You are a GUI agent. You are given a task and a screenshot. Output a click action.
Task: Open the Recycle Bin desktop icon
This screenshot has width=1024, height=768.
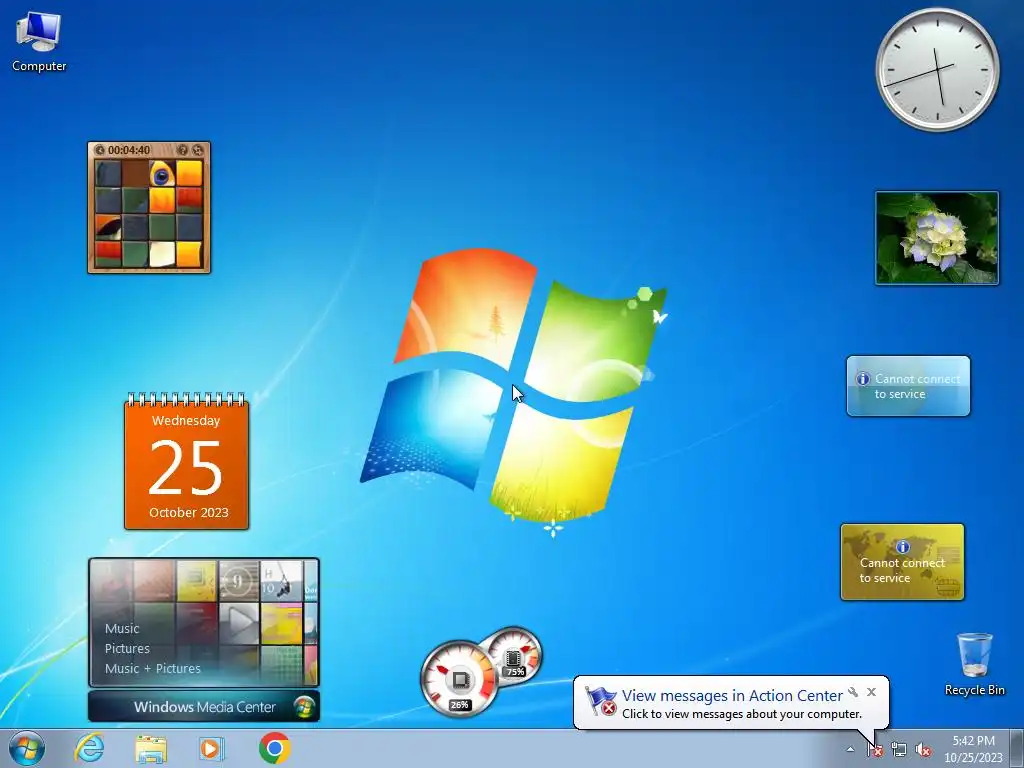tap(974, 664)
